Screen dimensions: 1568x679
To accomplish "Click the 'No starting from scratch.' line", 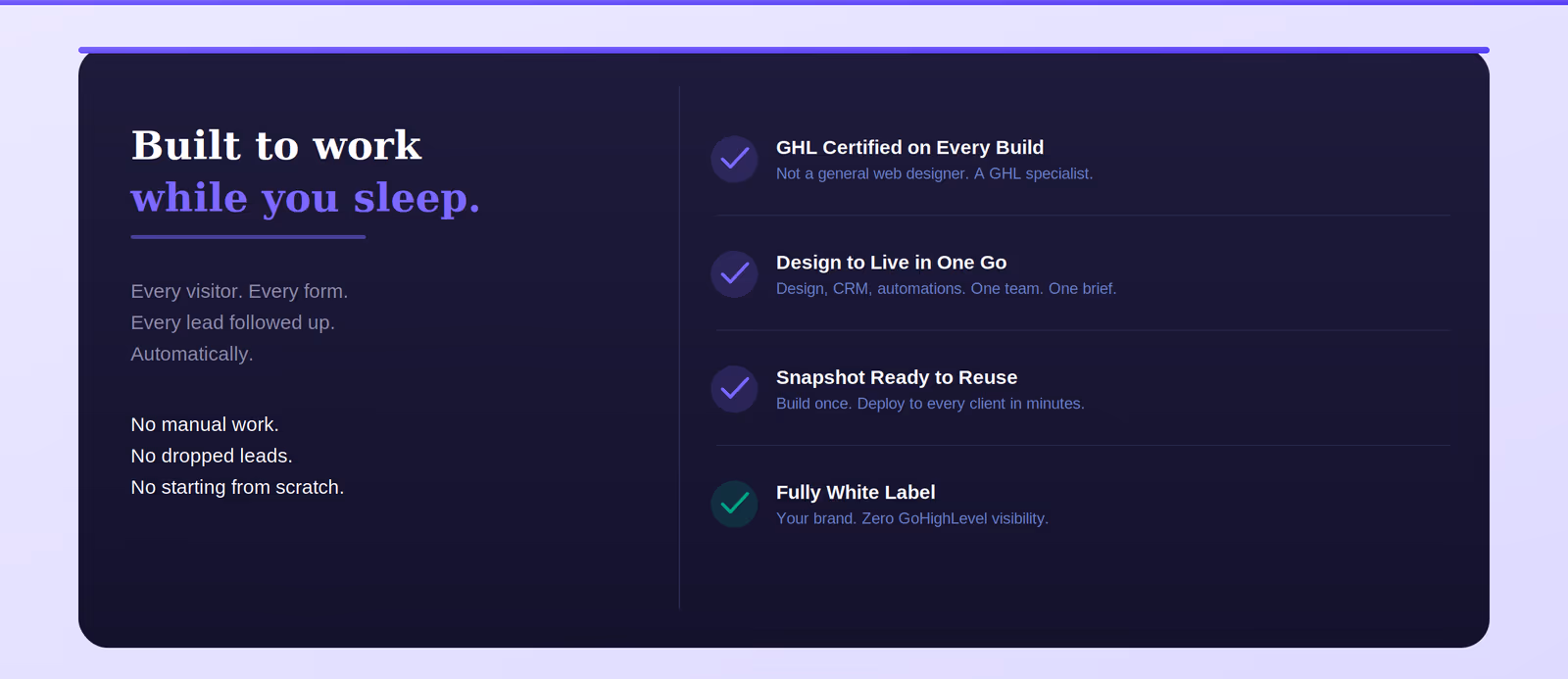I will pos(237,487).
